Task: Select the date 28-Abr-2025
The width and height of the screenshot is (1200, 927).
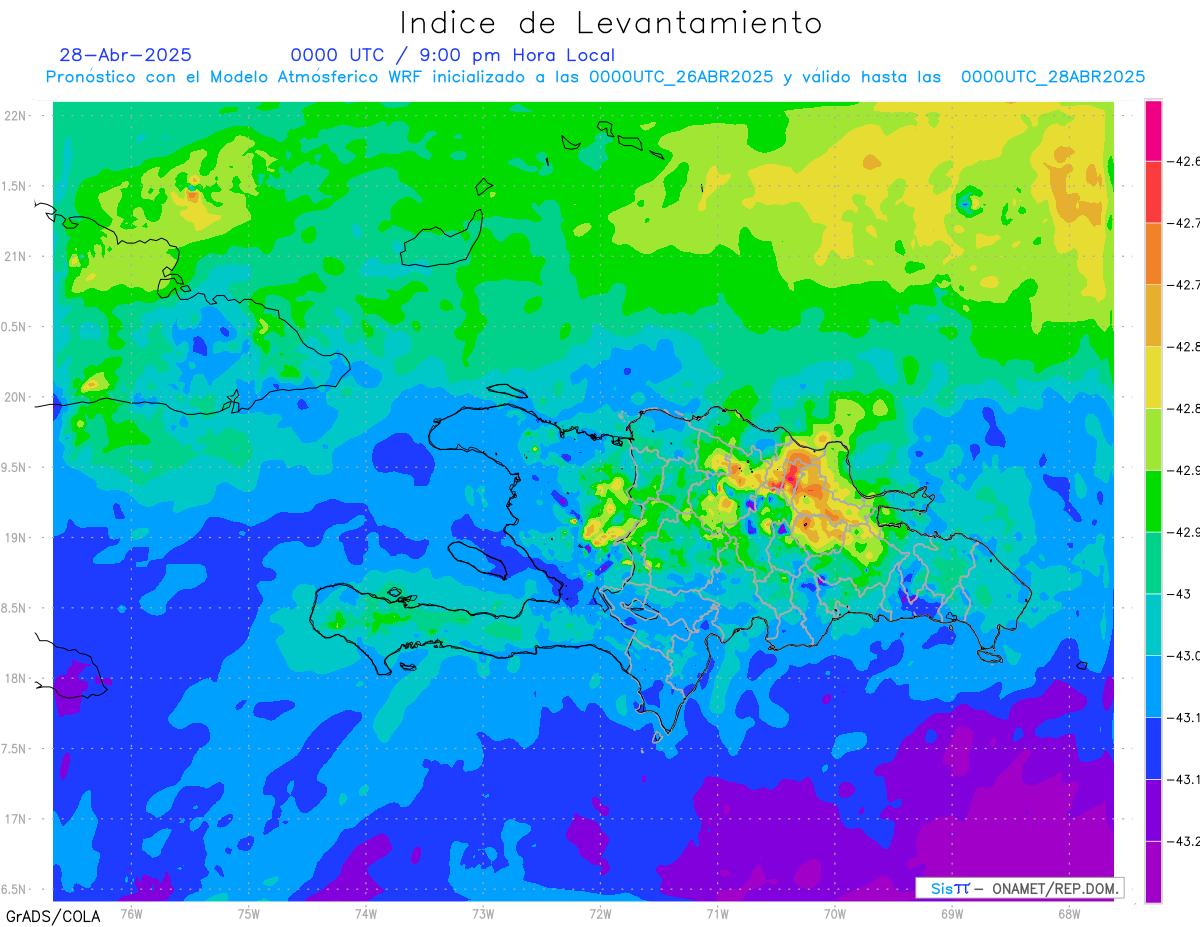Action: point(125,55)
